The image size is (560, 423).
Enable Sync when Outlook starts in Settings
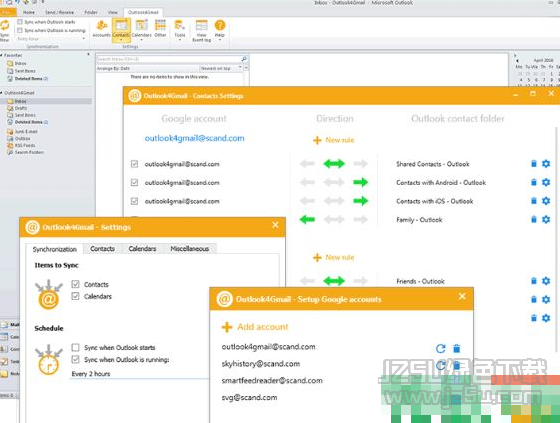pos(75,347)
